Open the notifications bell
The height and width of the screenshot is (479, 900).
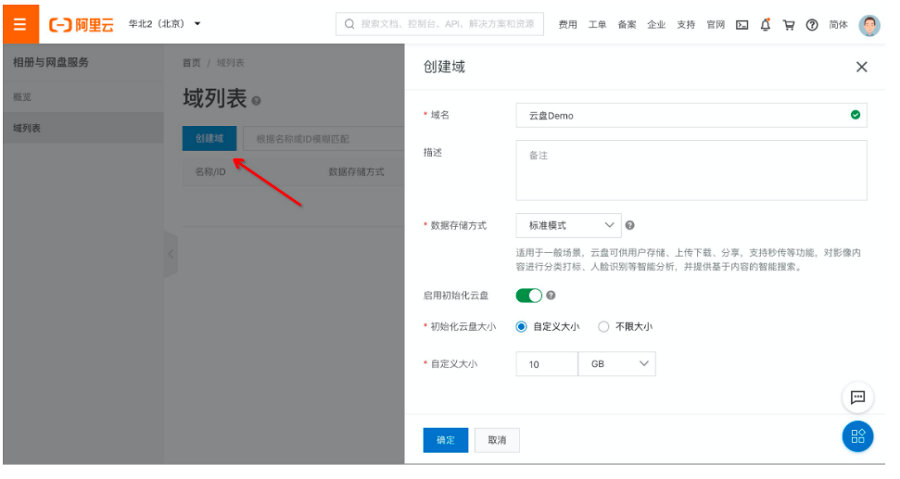(x=765, y=25)
